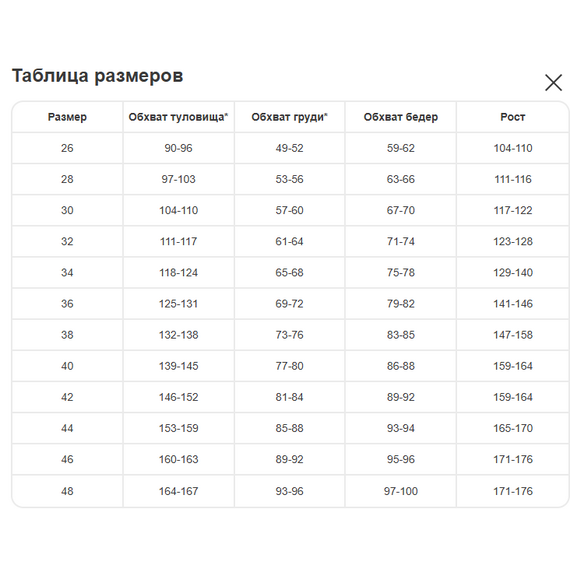The height and width of the screenshot is (570, 570).
Task: Click the 141-146 height cell
Action: pos(513,304)
